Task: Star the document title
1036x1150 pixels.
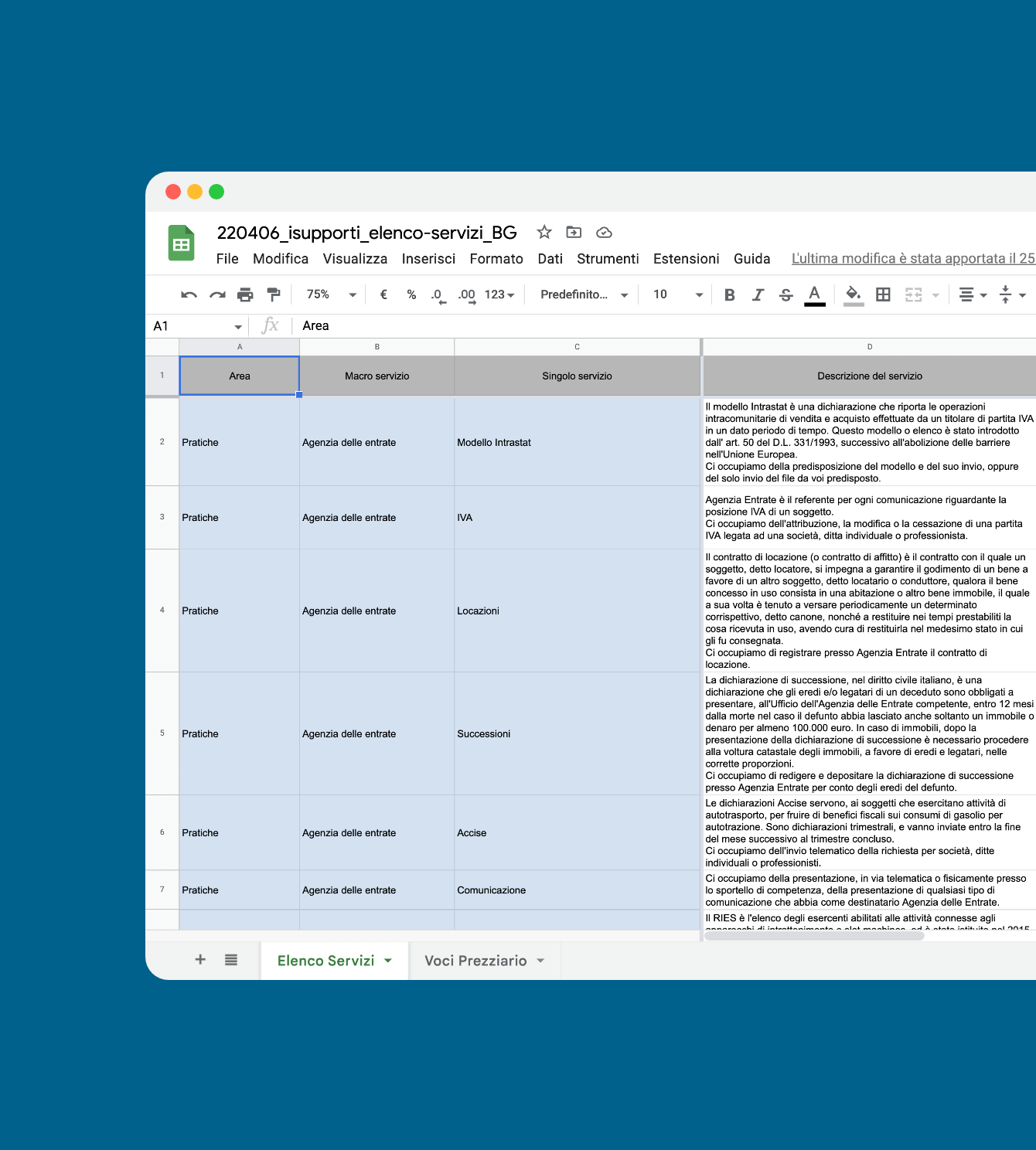Action: pos(544,232)
